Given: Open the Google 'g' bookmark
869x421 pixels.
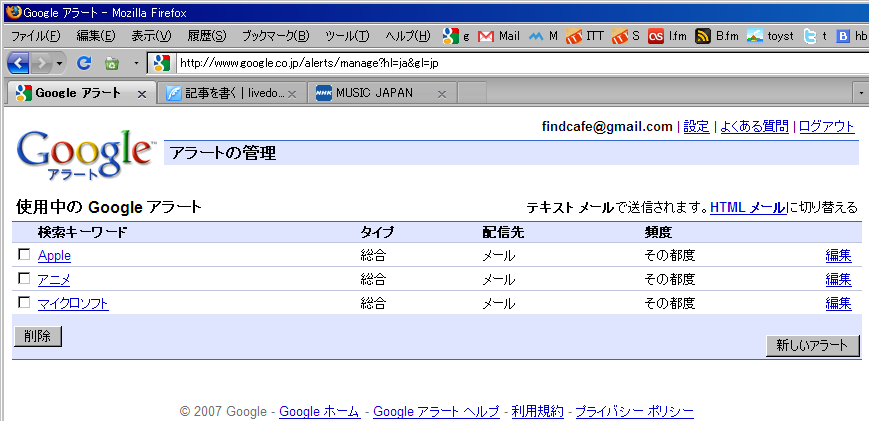Looking at the screenshot, I should (456, 36).
